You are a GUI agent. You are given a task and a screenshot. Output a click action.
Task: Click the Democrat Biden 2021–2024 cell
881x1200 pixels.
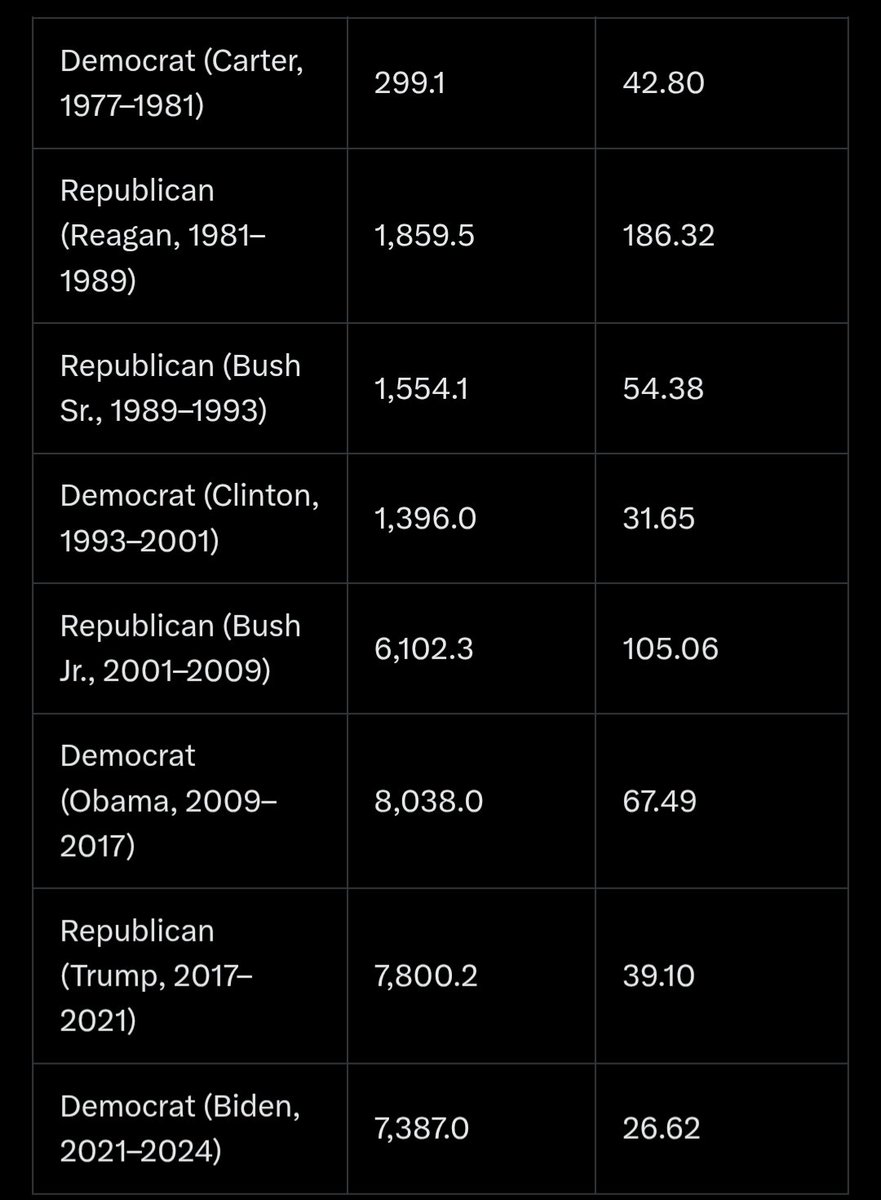(190, 1128)
